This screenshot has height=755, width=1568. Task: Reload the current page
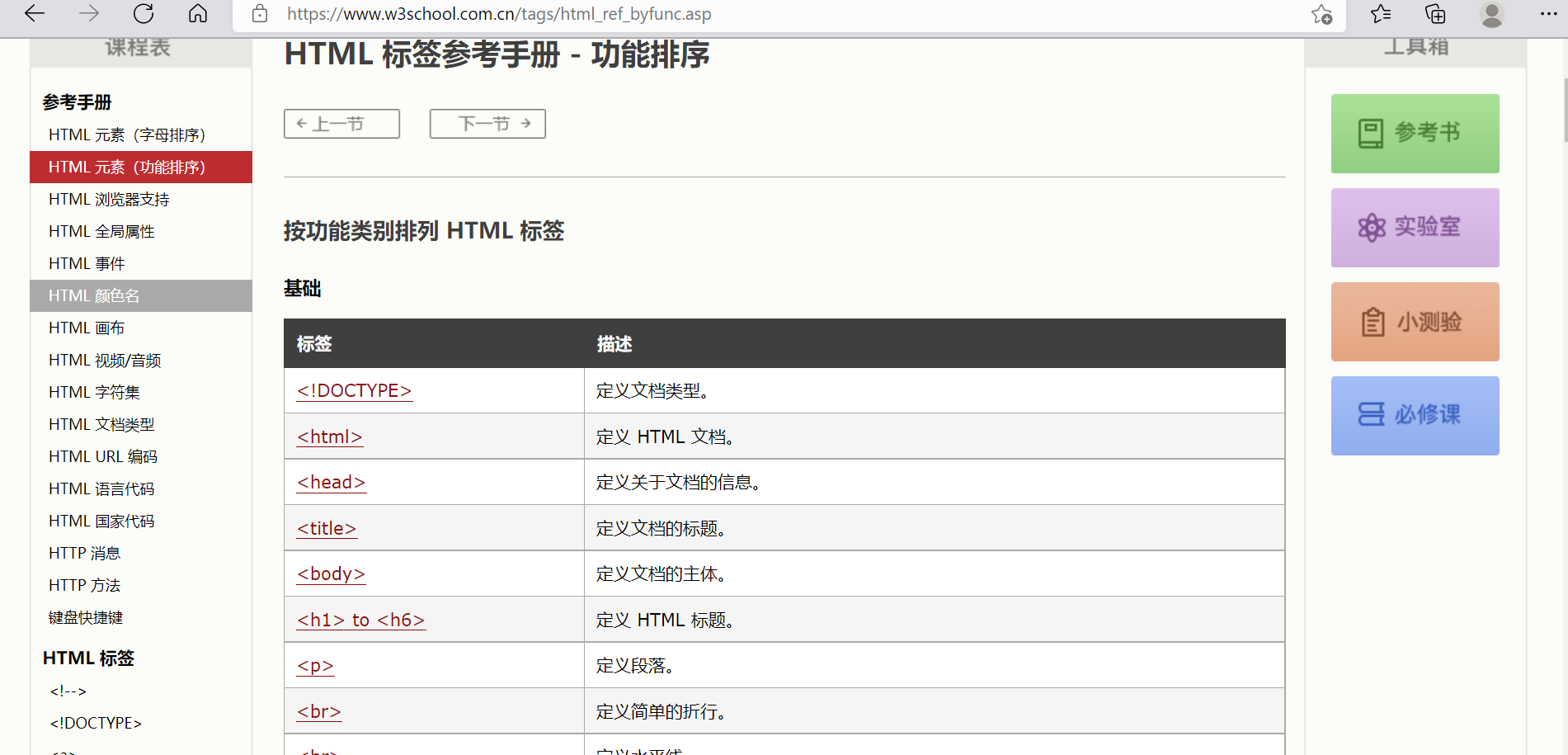pos(143,14)
